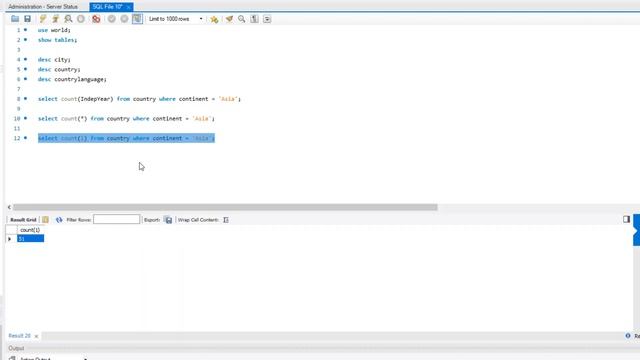Open a SQL script file
The width and height of the screenshot is (640, 360).
[x=15, y=19]
